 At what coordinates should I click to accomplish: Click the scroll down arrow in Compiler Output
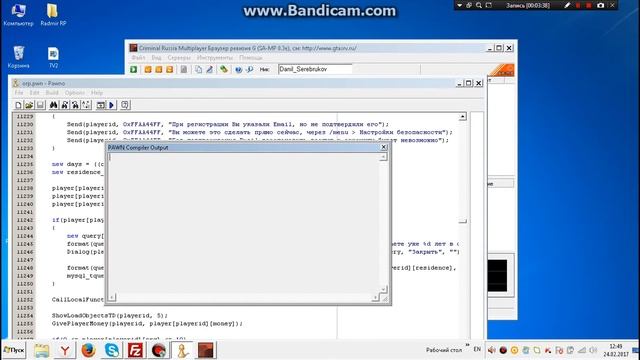(383, 289)
